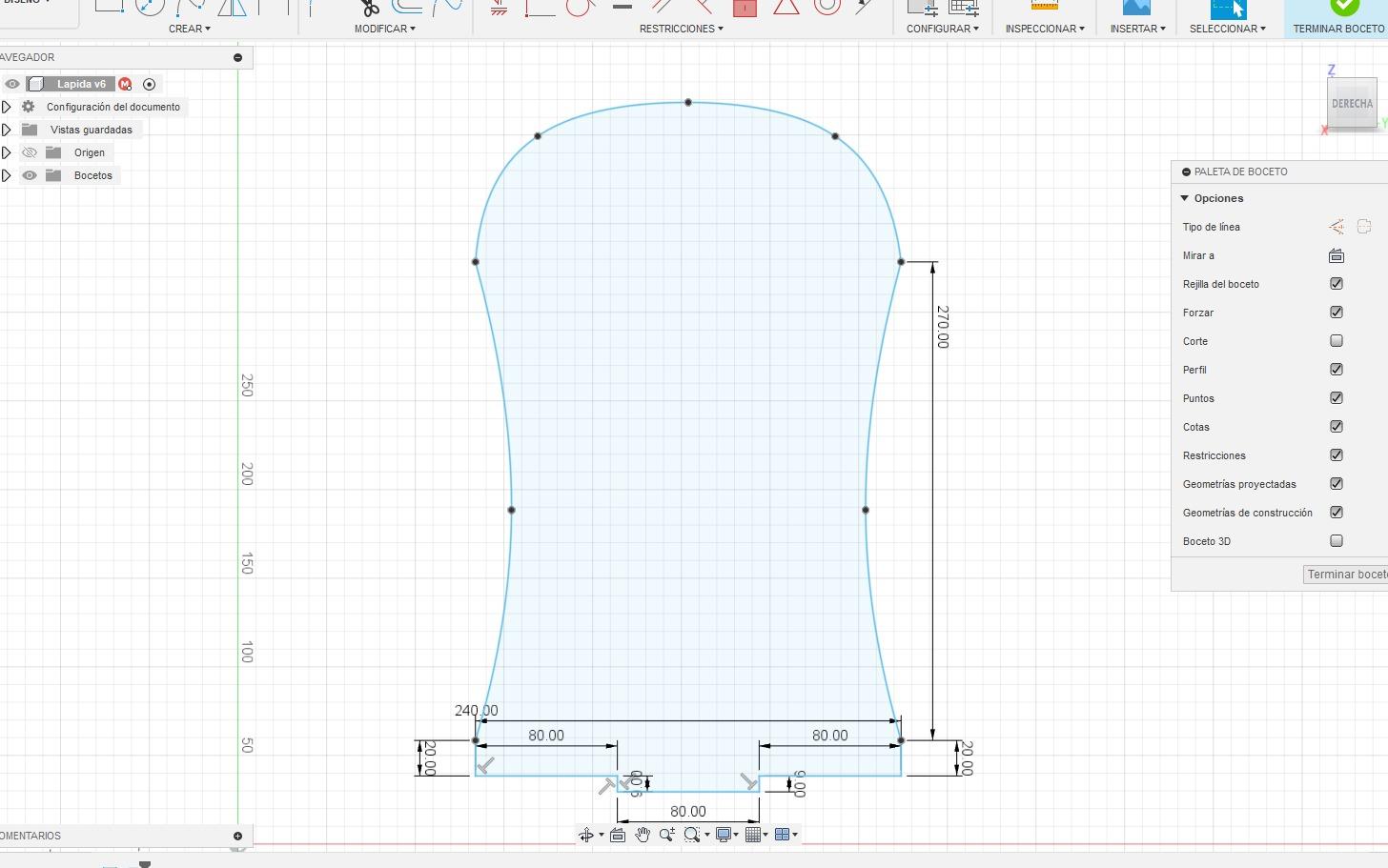Open the CREAR menu
Screen dimensions: 1388x868
click(x=189, y=29)
